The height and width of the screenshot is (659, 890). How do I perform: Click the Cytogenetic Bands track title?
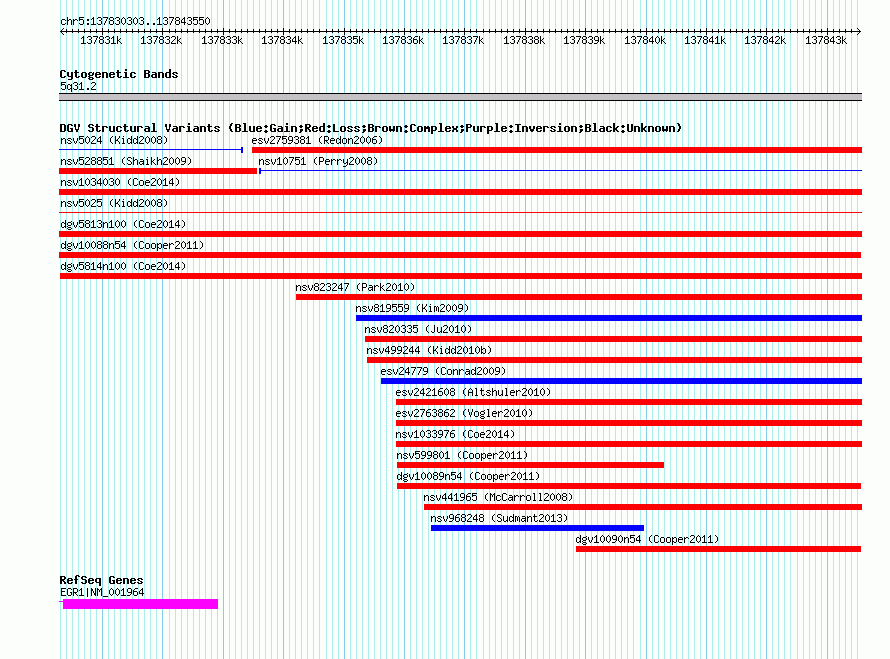(x=119, y=74)
